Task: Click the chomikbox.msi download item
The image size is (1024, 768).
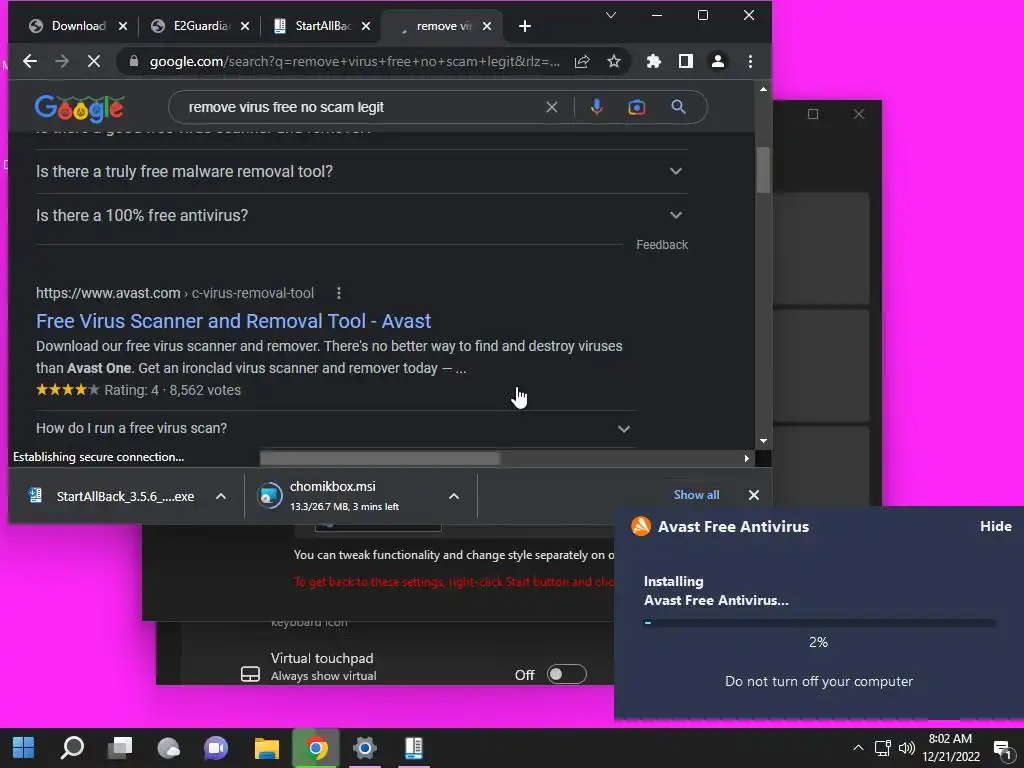Action: (344, 496)
